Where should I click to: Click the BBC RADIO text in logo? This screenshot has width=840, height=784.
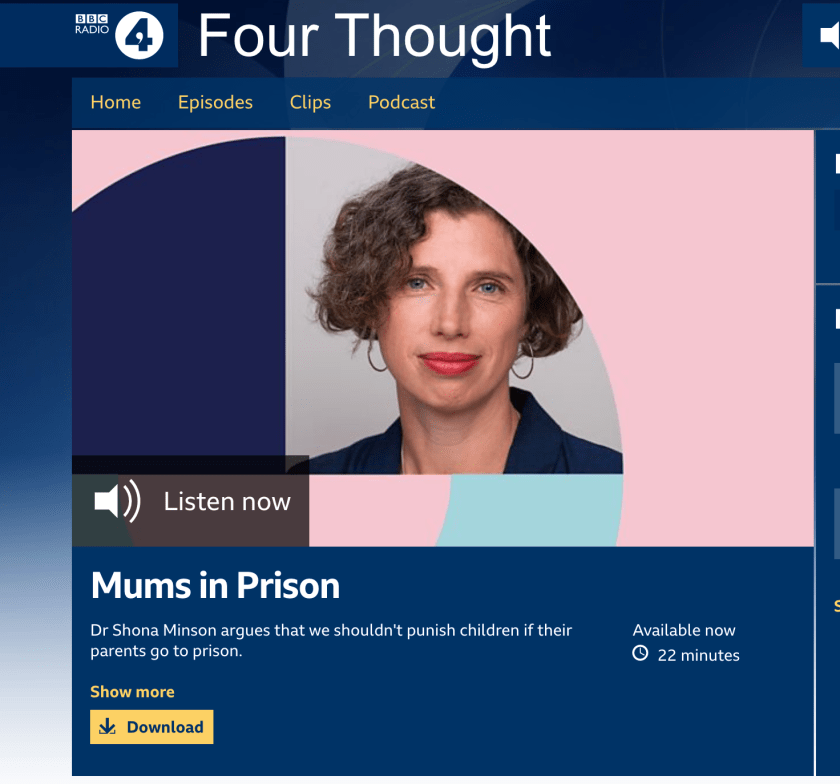(92, 24)
